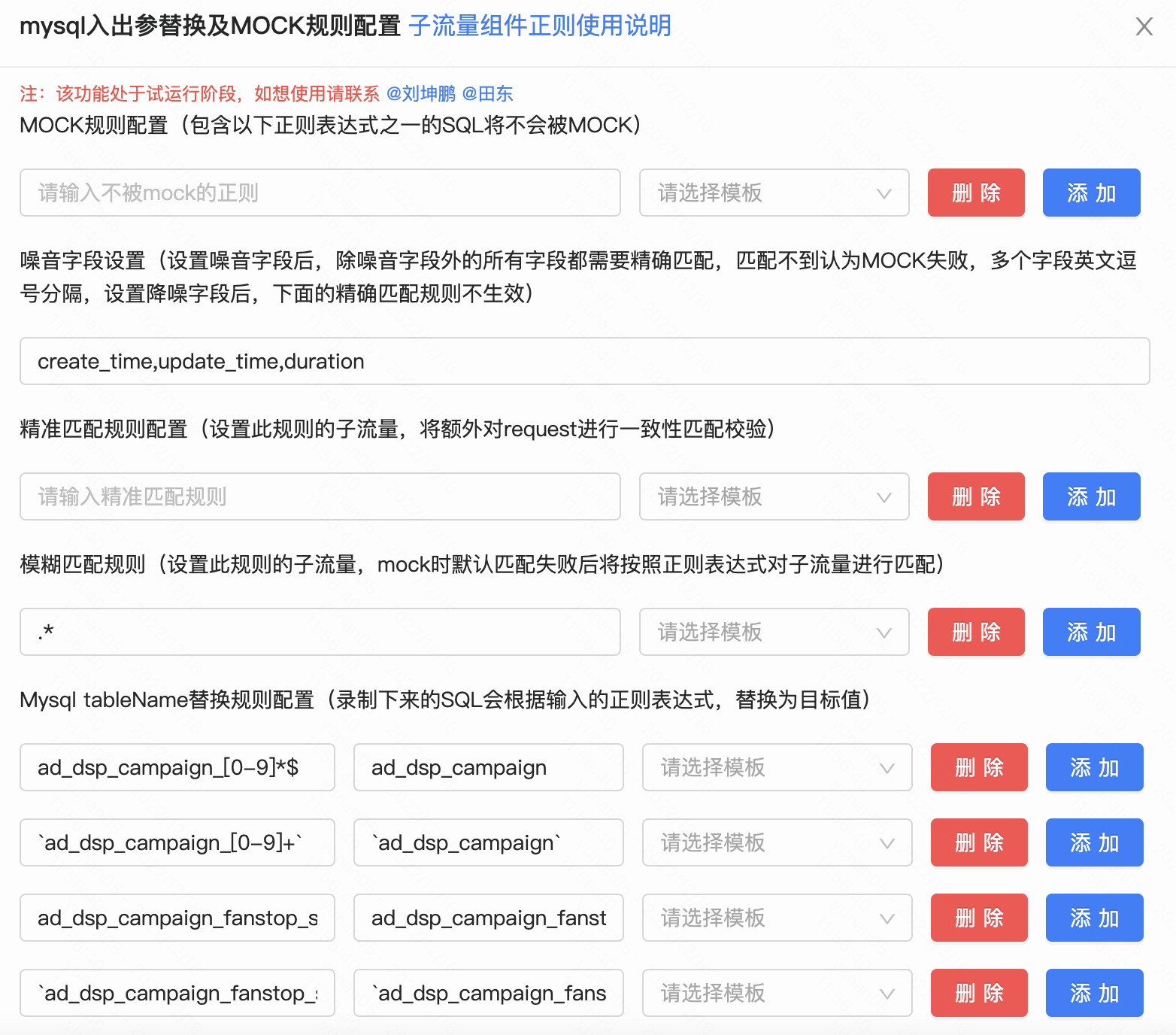Close the mysql MOCK rules dialog

(x=1144, y=26)
